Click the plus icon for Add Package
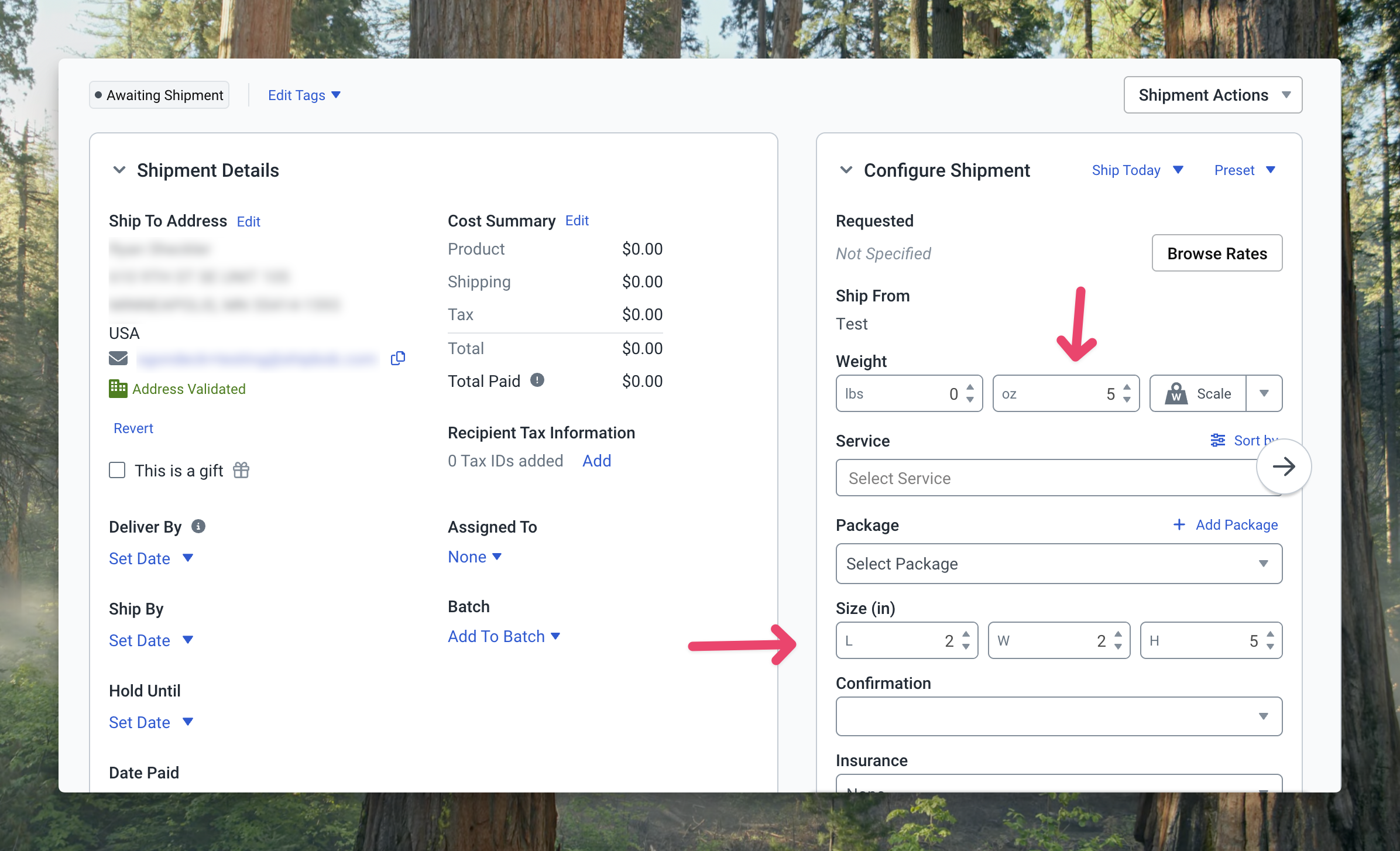1400x851 pixels. [1179, 524]
